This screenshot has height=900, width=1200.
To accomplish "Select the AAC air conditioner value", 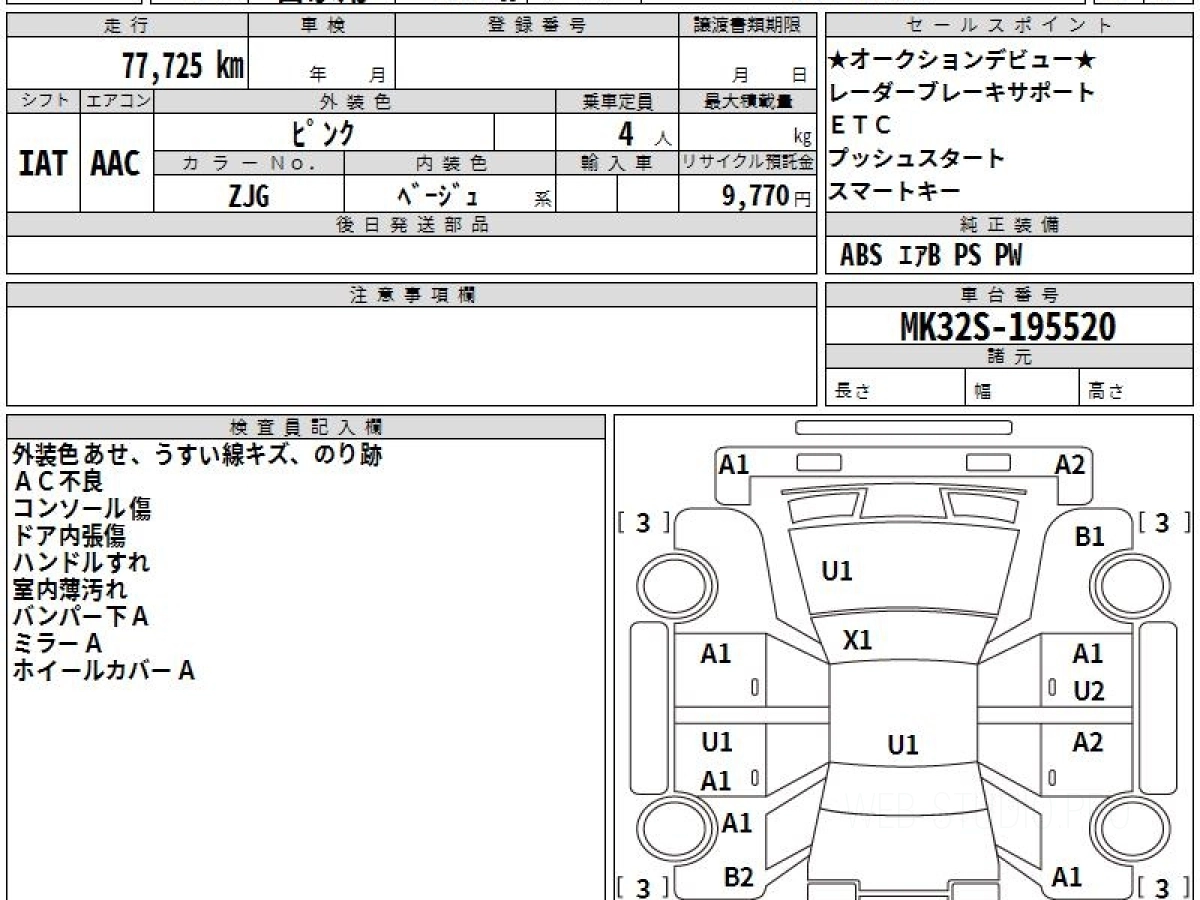I will pos(116,163).
